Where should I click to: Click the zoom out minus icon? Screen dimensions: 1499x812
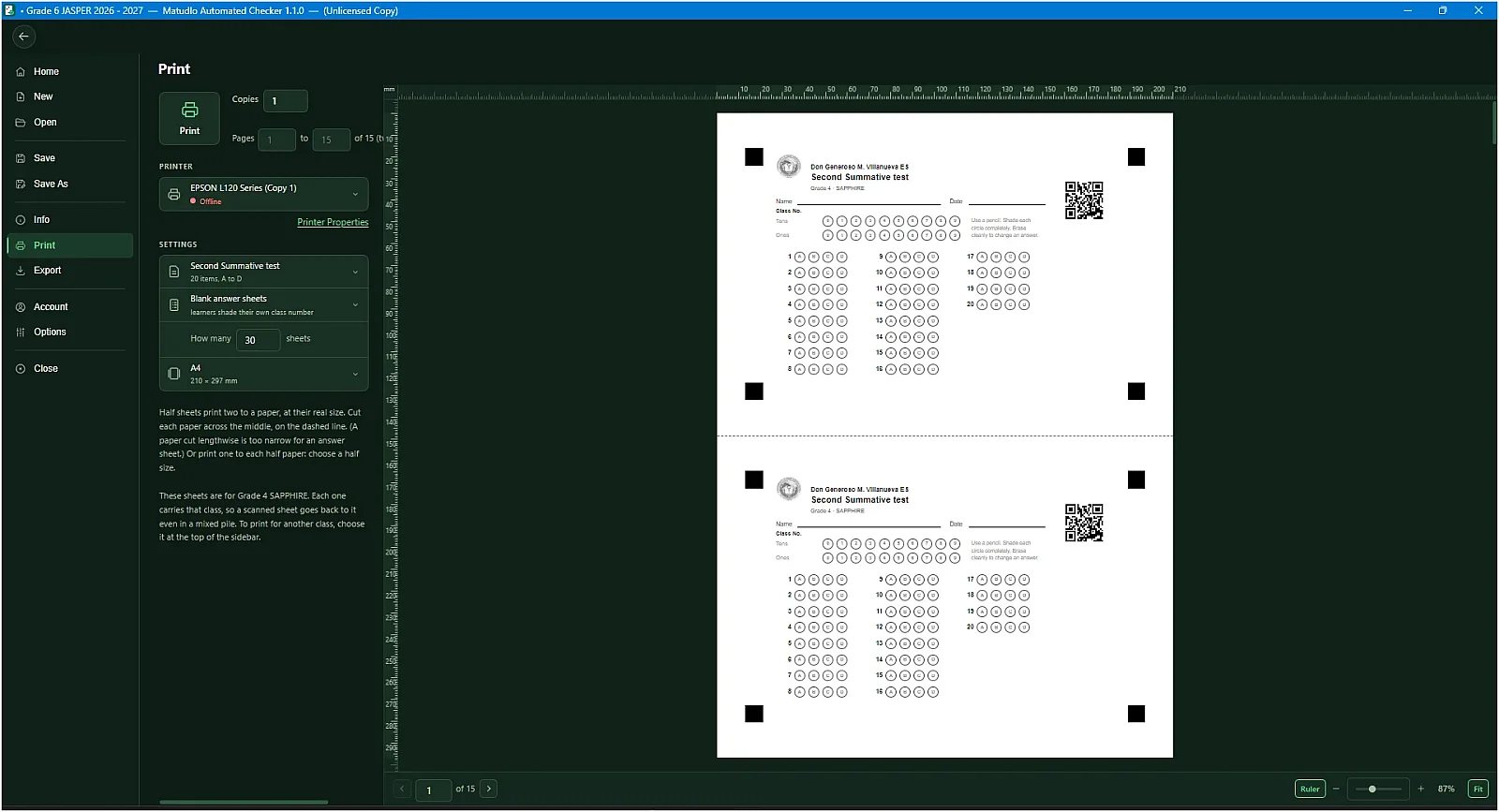tap(1336, 789)
